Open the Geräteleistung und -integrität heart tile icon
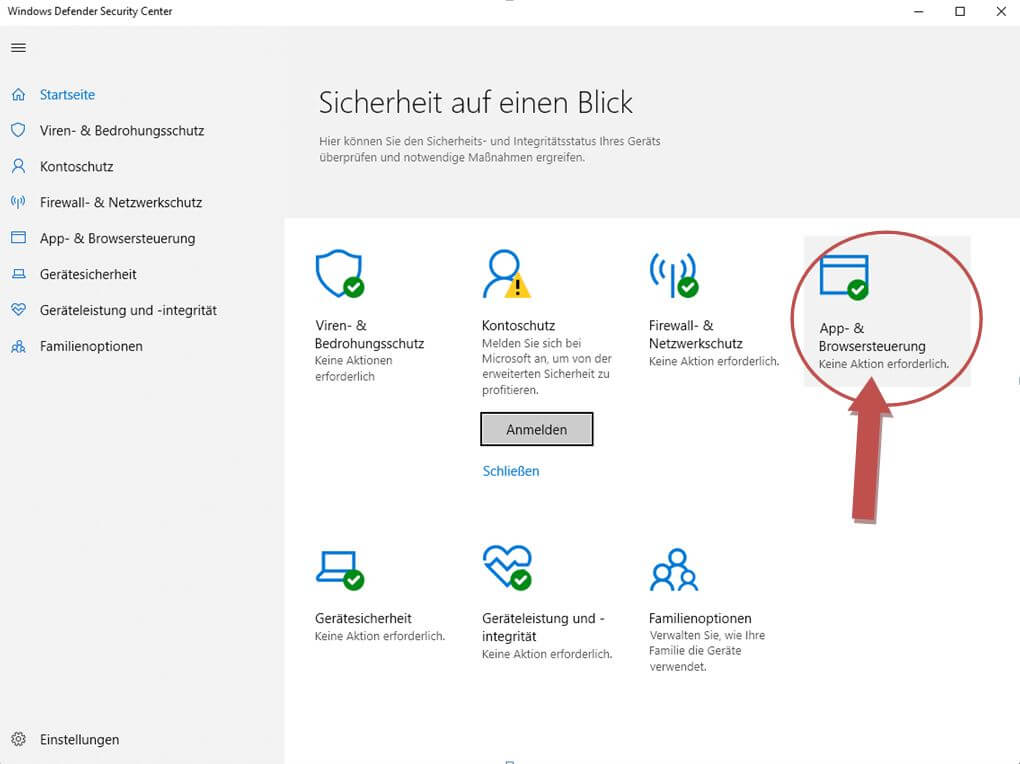 (x=506, y=568)
